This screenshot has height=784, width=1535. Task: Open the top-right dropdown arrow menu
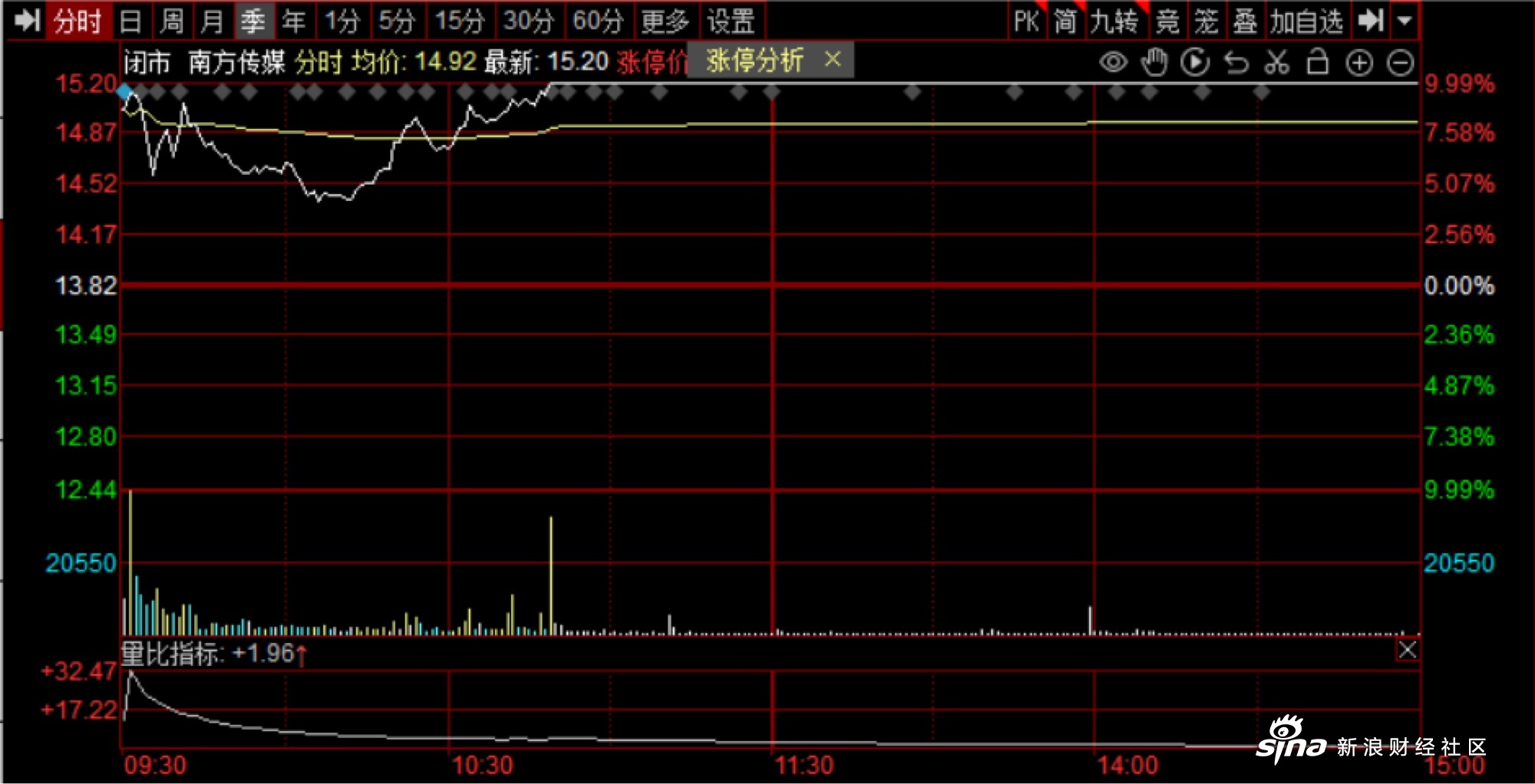[x=1405, y=21]
